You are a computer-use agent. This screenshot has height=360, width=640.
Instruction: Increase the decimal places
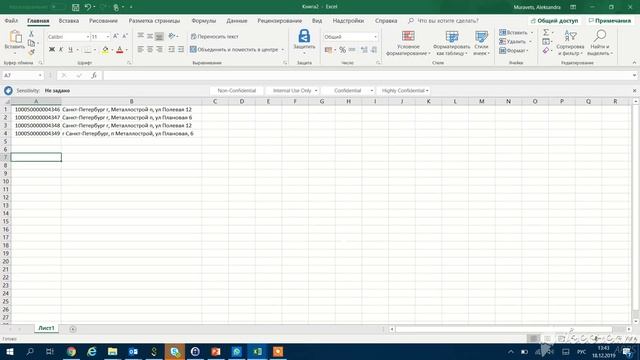point(364,50)
